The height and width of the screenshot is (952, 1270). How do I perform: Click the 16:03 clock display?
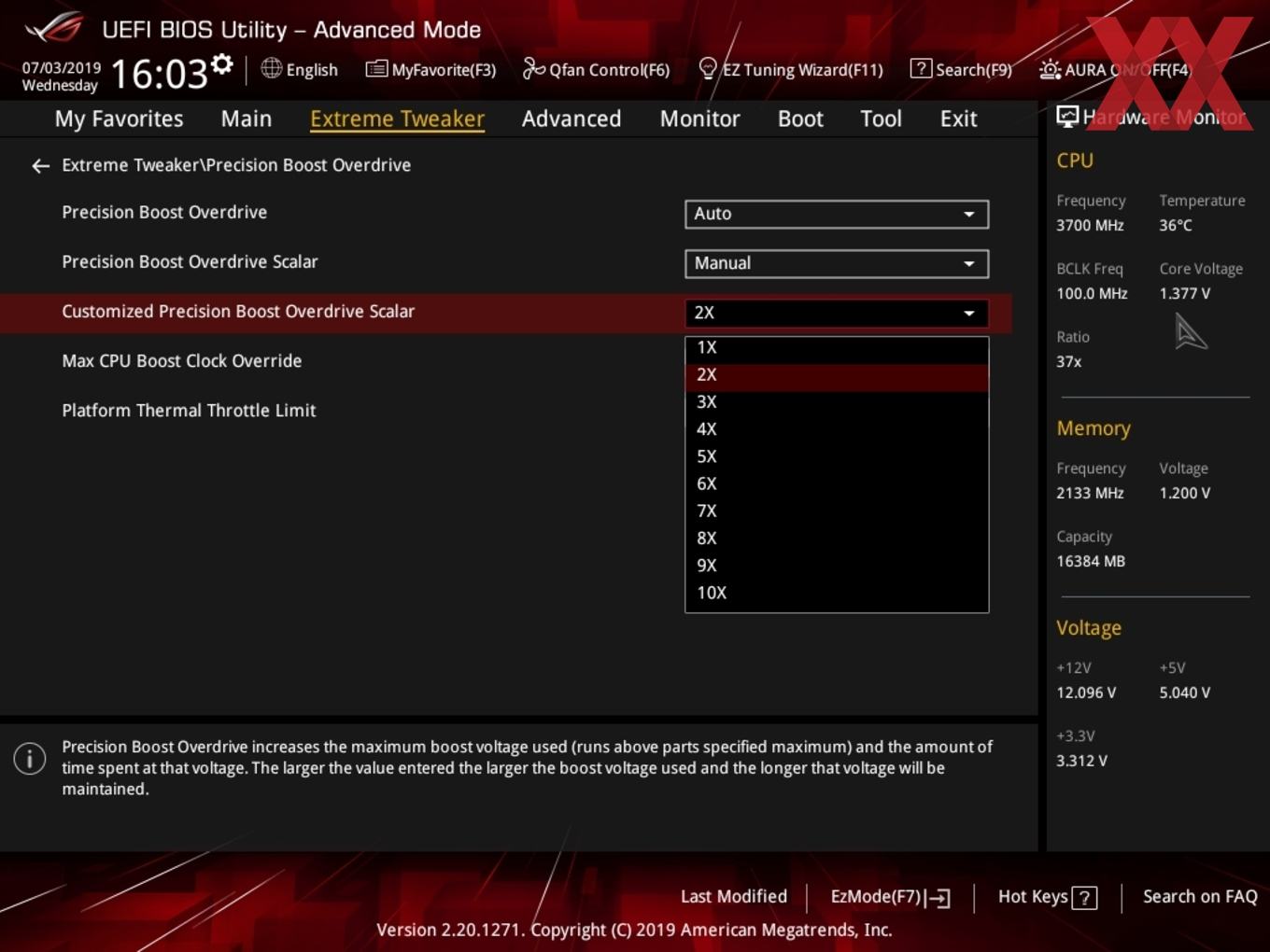click(x=159, y=74)
